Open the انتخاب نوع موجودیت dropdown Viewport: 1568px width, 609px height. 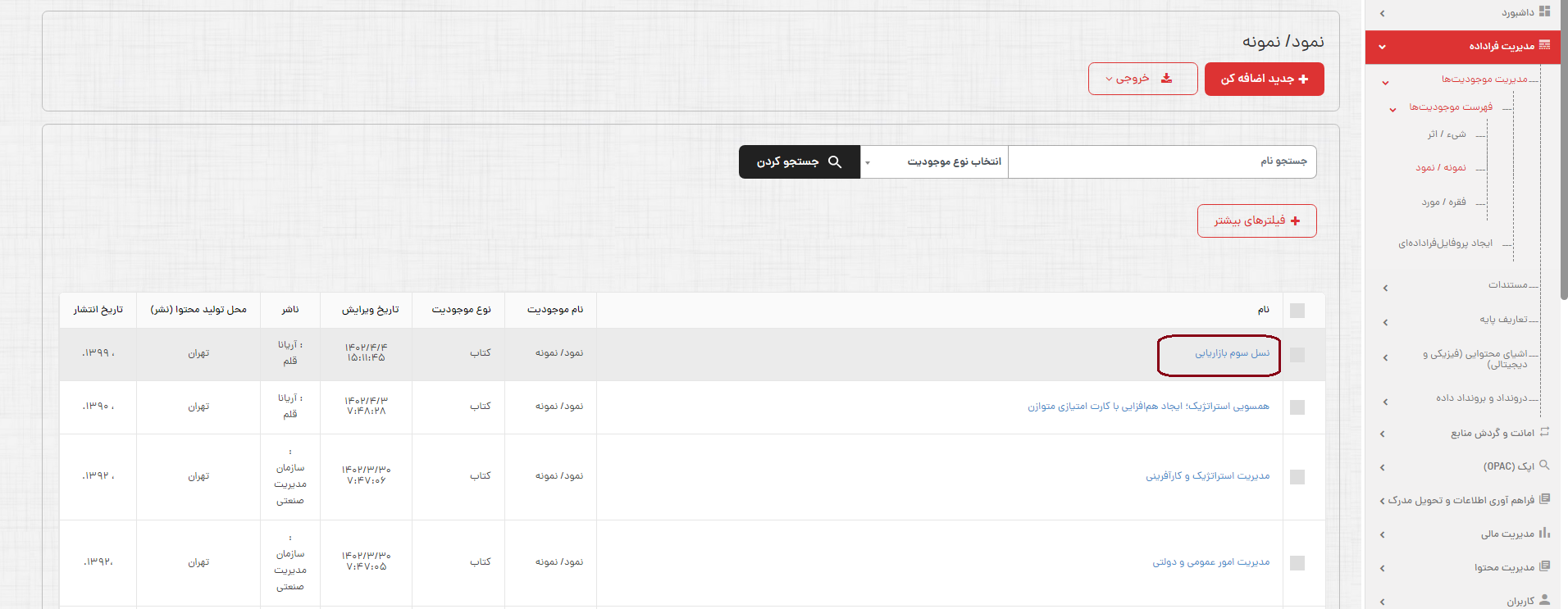pyautogui.click(x=934, y=162)
